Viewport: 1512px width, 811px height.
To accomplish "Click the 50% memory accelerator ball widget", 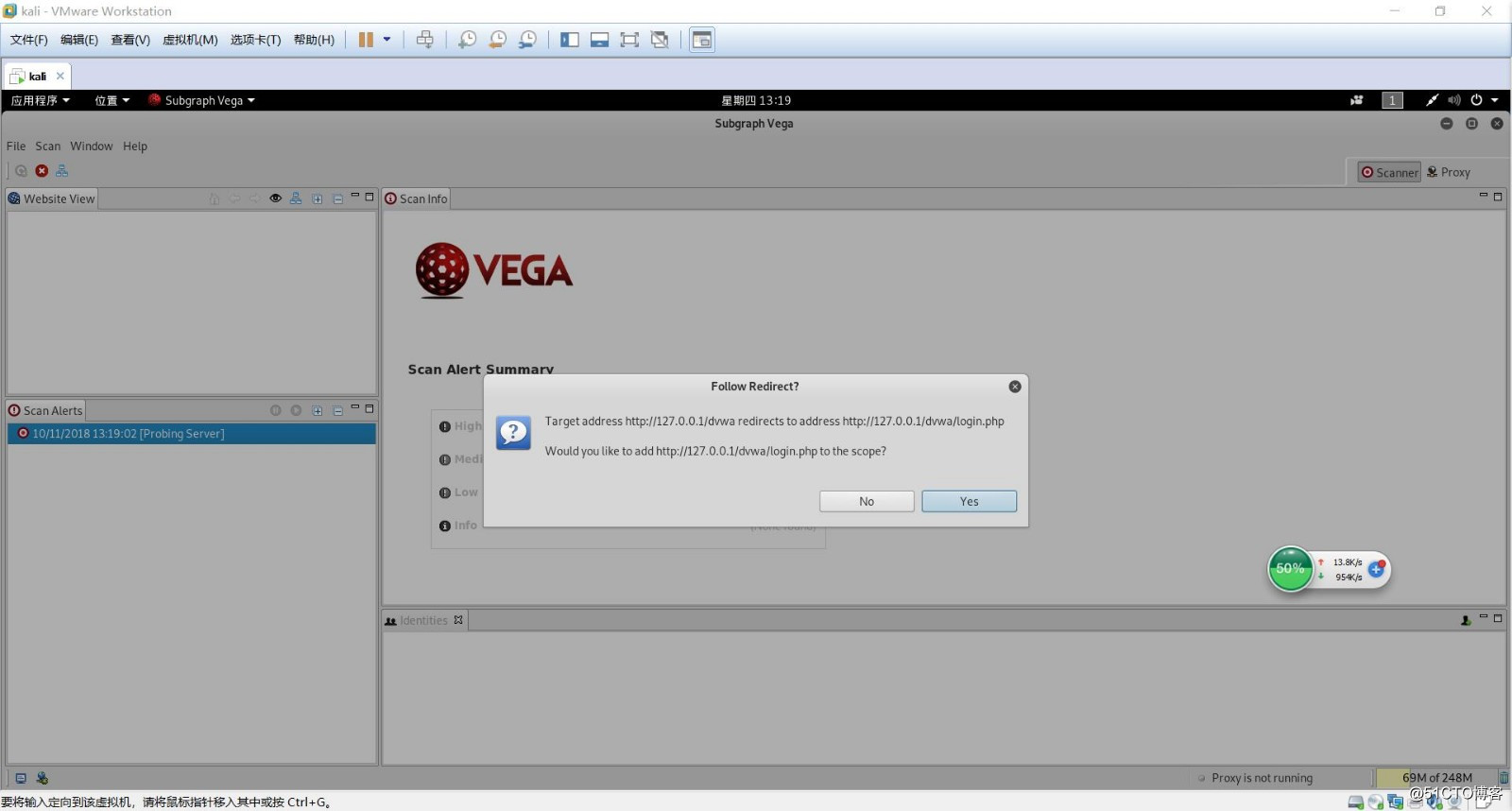I will click(x=1290, y=568).
